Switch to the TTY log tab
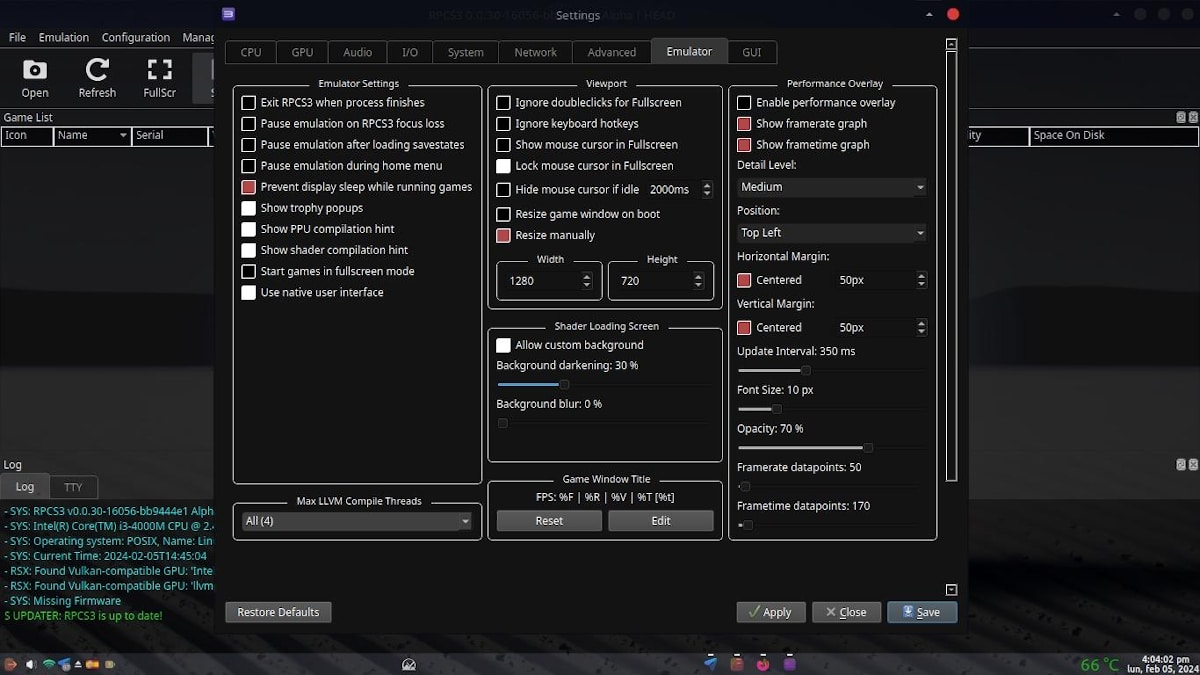Viewport: 1200px width, 675px height. point(73,487)
